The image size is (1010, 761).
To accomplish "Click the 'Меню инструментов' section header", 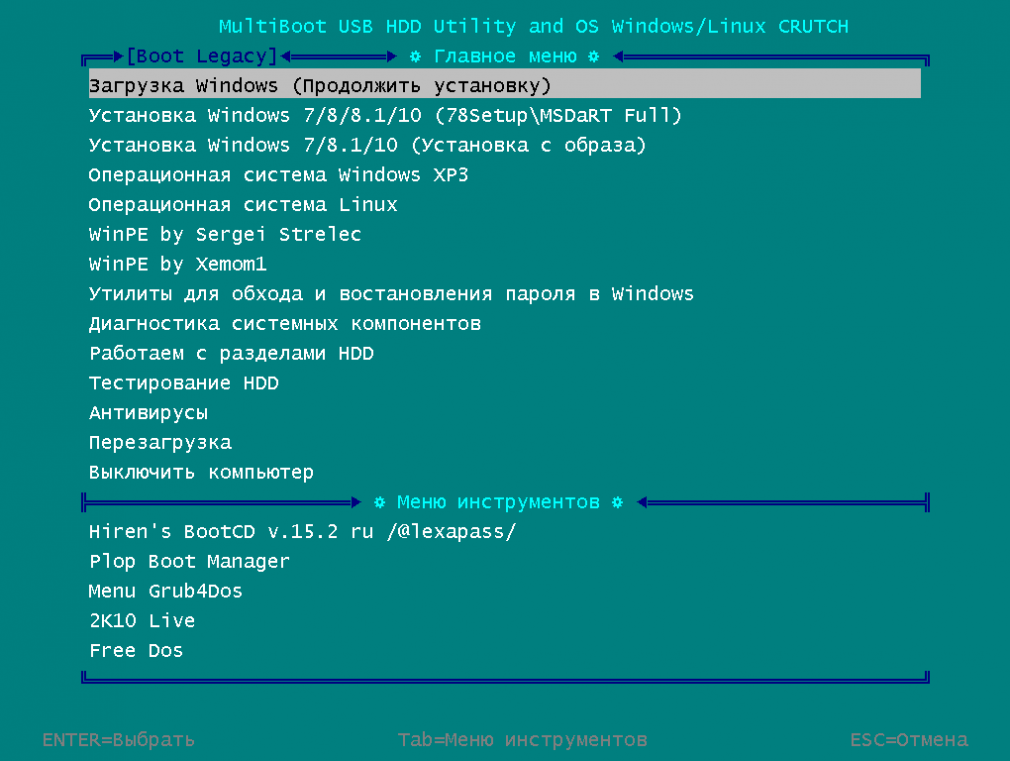I will coord(498,501).
